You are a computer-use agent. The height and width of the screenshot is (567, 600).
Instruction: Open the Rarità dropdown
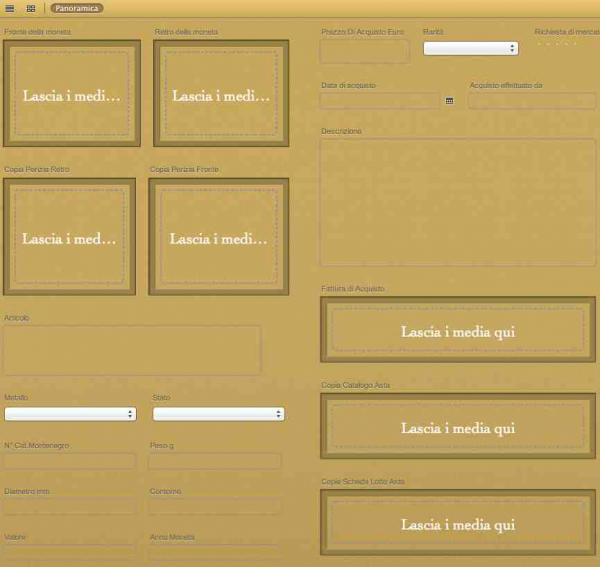470,48
